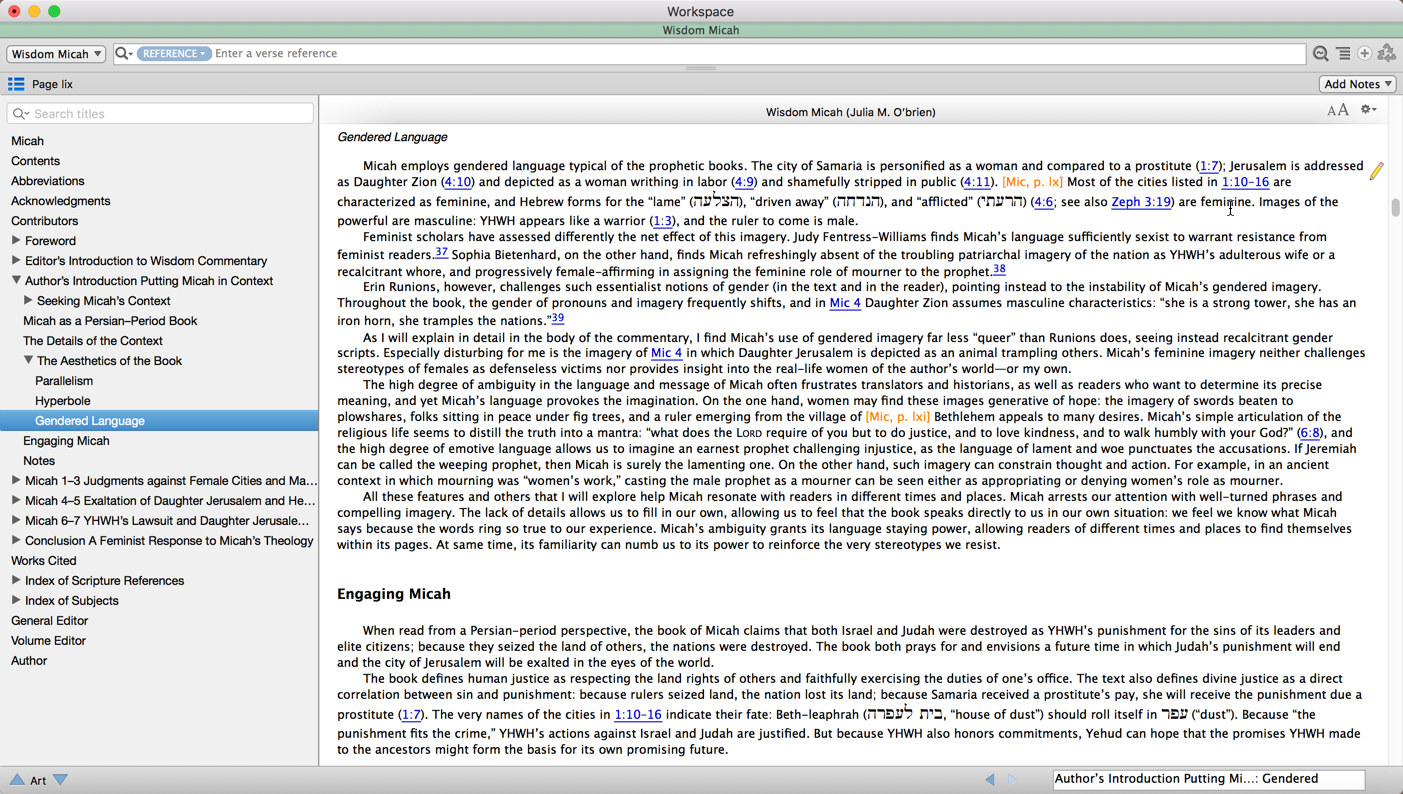Open the Zeph 3:19 link
1403x794 pixels.
pyautogui.click(x=1140, y=202)
